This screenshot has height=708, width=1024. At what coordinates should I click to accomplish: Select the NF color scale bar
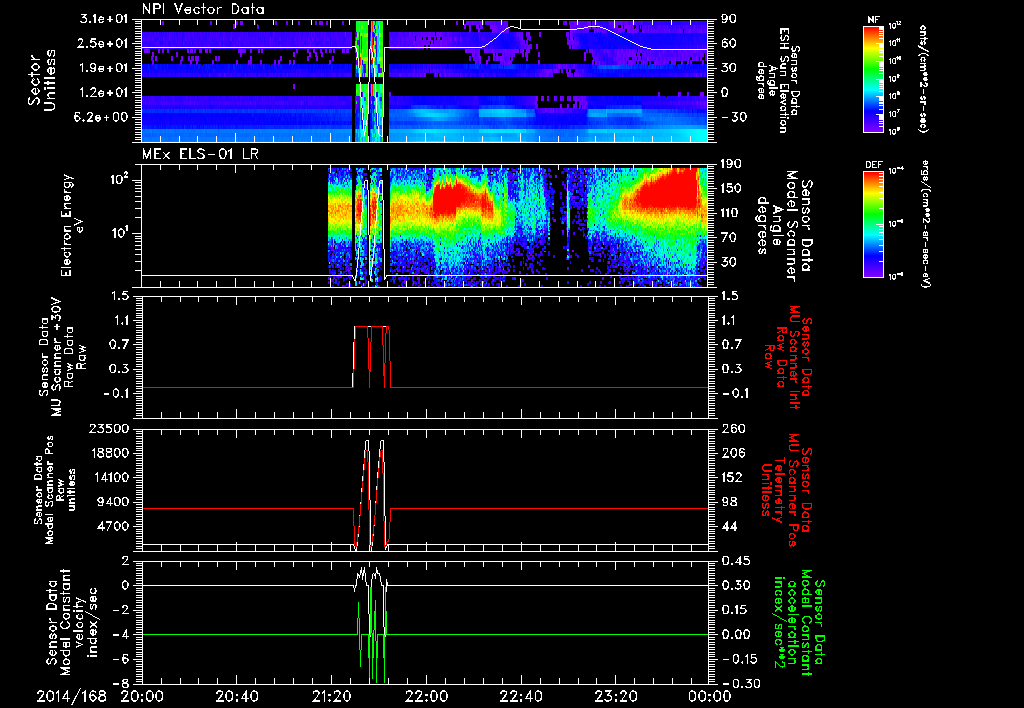873,78
